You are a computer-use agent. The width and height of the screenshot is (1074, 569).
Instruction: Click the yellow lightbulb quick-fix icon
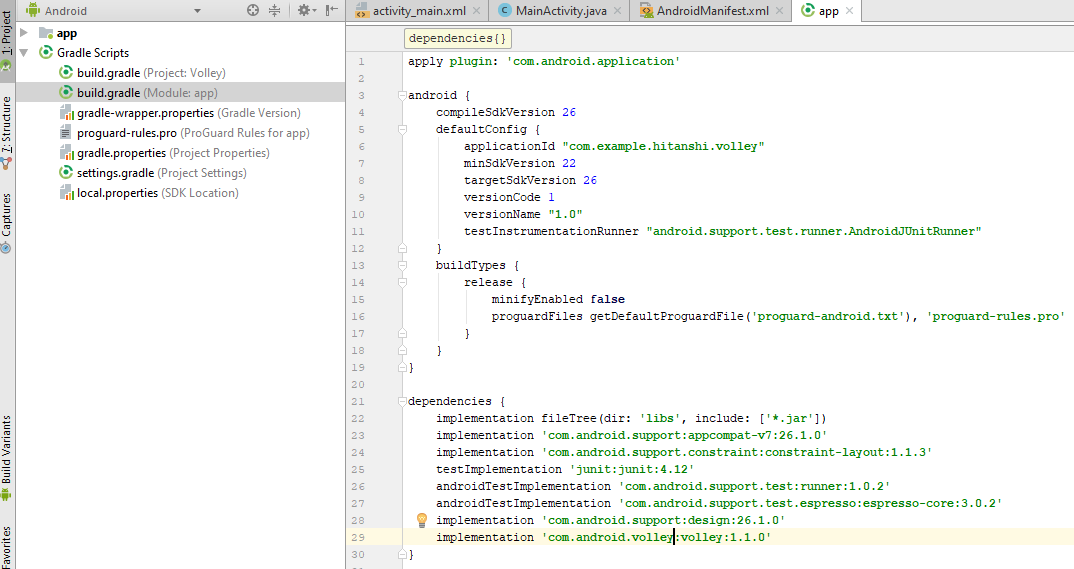click(x=422, y=520)
